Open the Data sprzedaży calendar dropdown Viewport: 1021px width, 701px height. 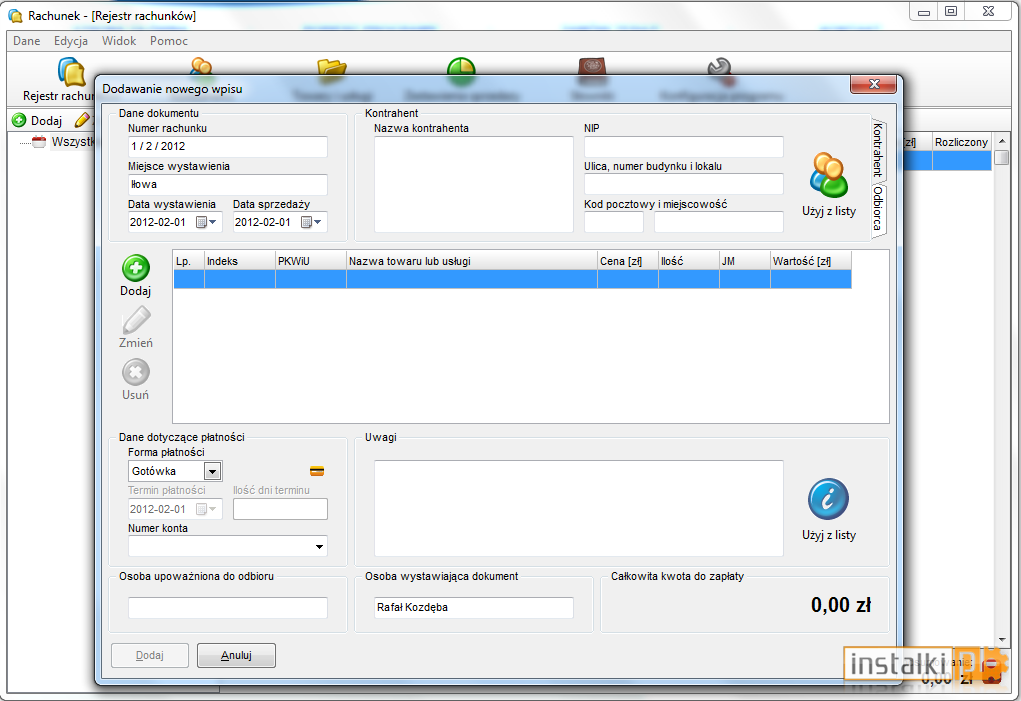[312, 223]
